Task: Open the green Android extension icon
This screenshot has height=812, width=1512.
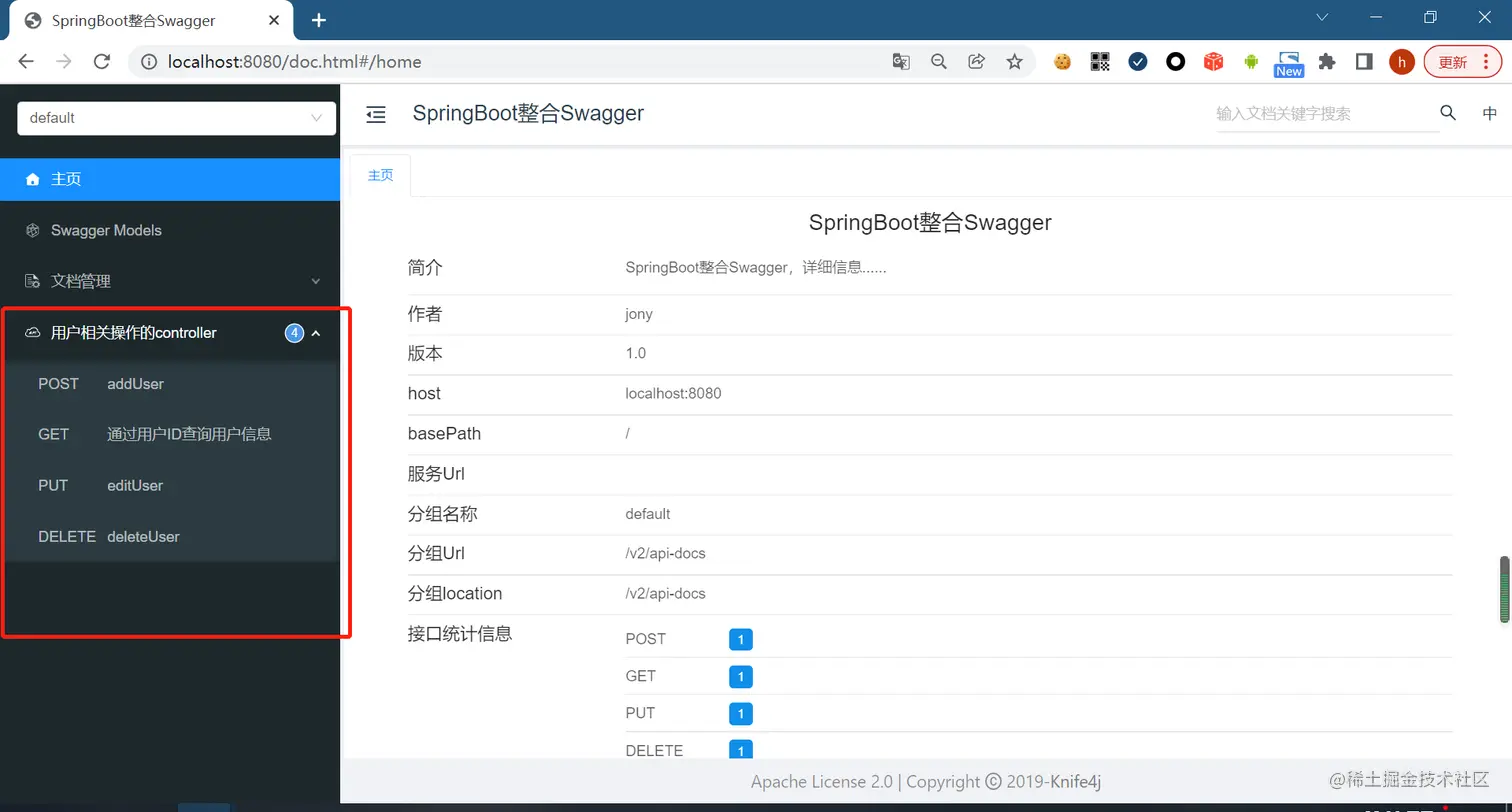Action: pyautogui.click(x=1251, y=62)
